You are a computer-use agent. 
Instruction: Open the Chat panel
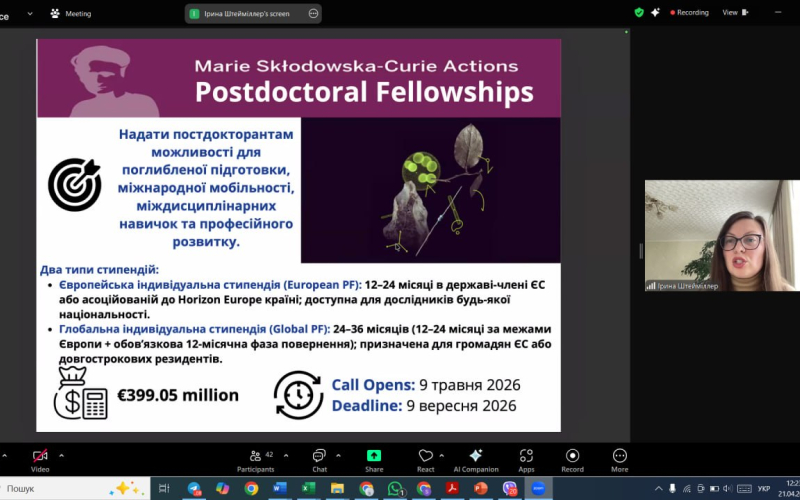319,460
